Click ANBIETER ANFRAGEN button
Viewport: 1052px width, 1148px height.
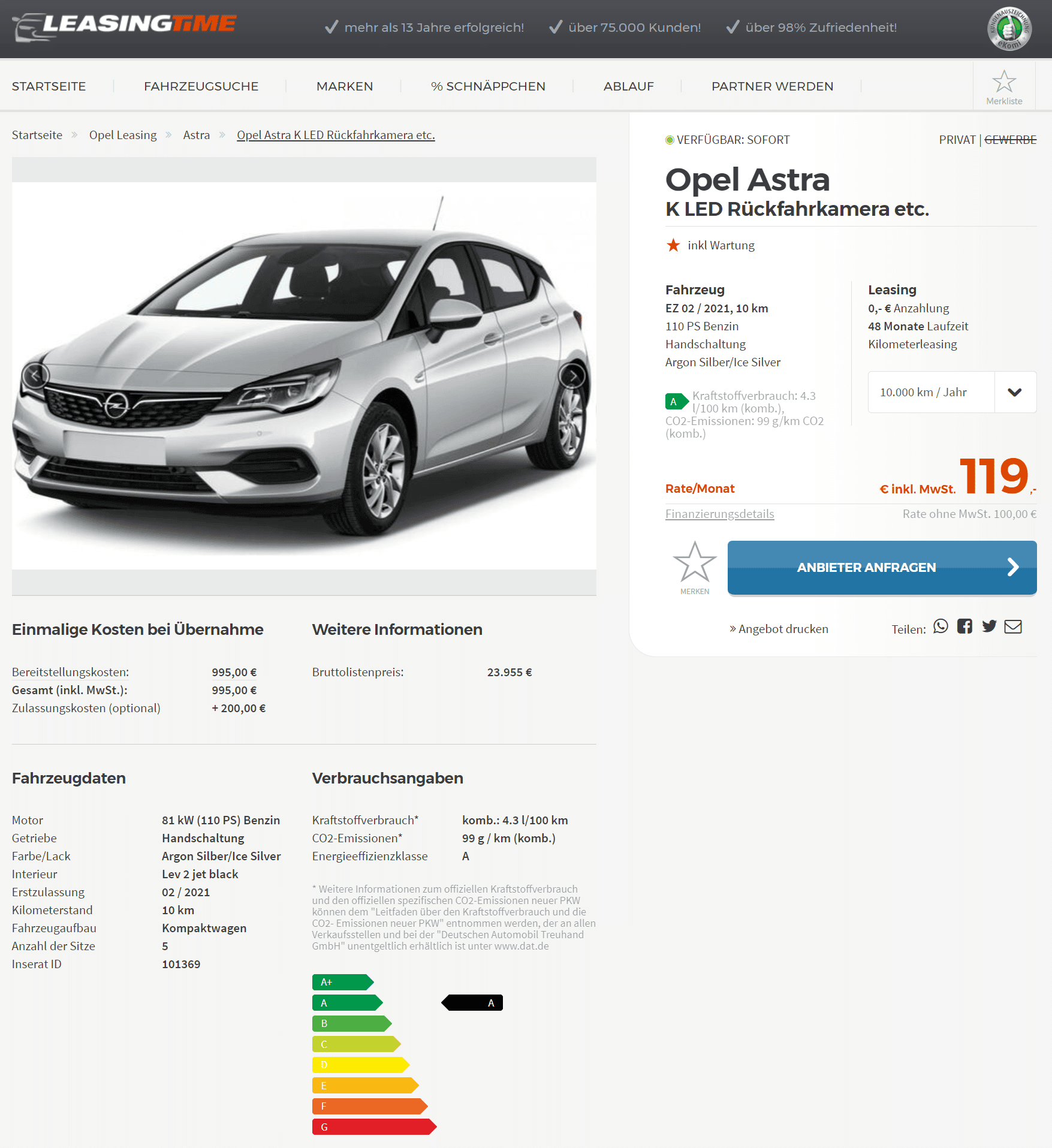point(882,567)
